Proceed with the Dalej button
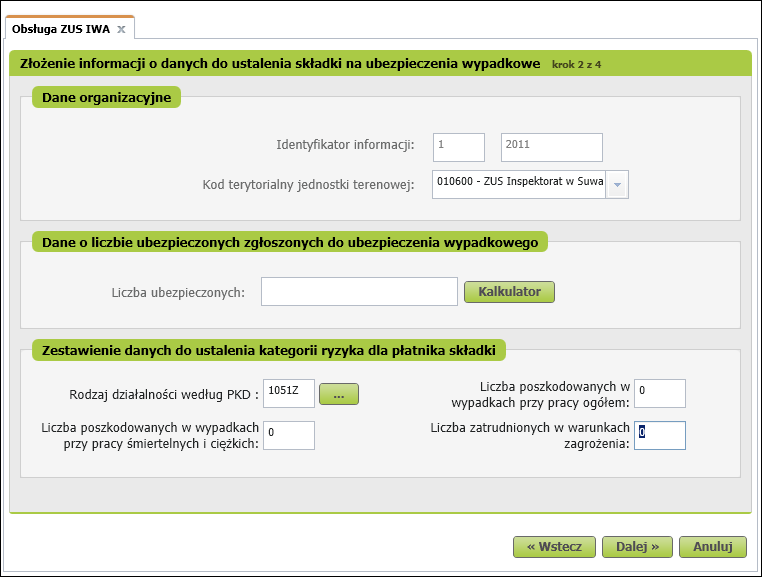 click(x=637, y=547)
